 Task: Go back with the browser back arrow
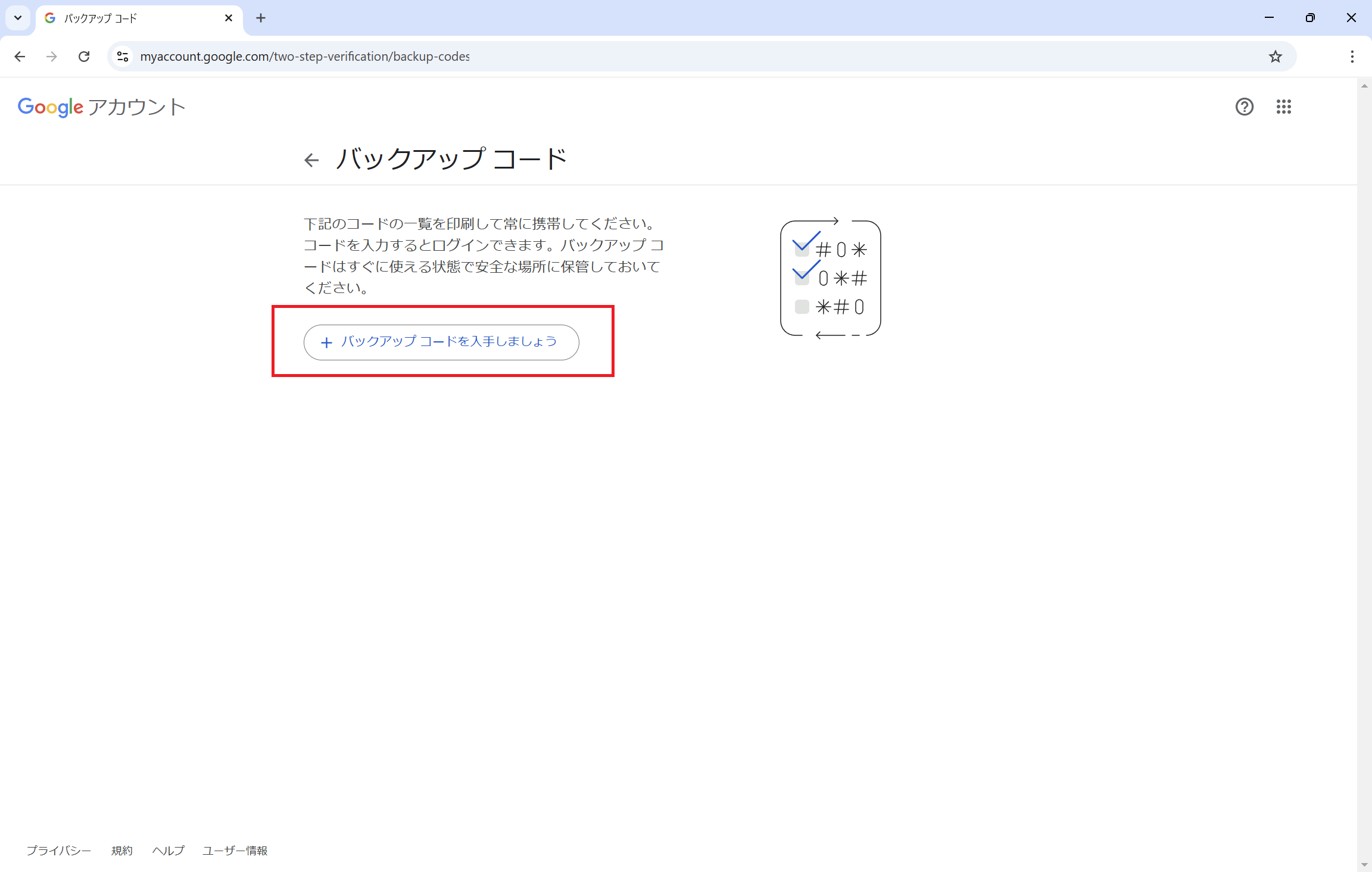click(20, 57)
